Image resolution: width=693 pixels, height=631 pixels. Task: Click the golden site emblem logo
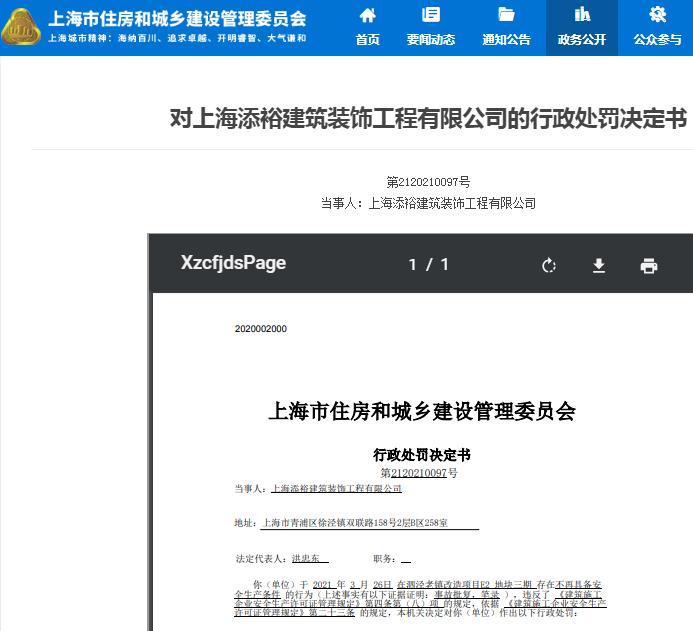[x=21, y=27]
